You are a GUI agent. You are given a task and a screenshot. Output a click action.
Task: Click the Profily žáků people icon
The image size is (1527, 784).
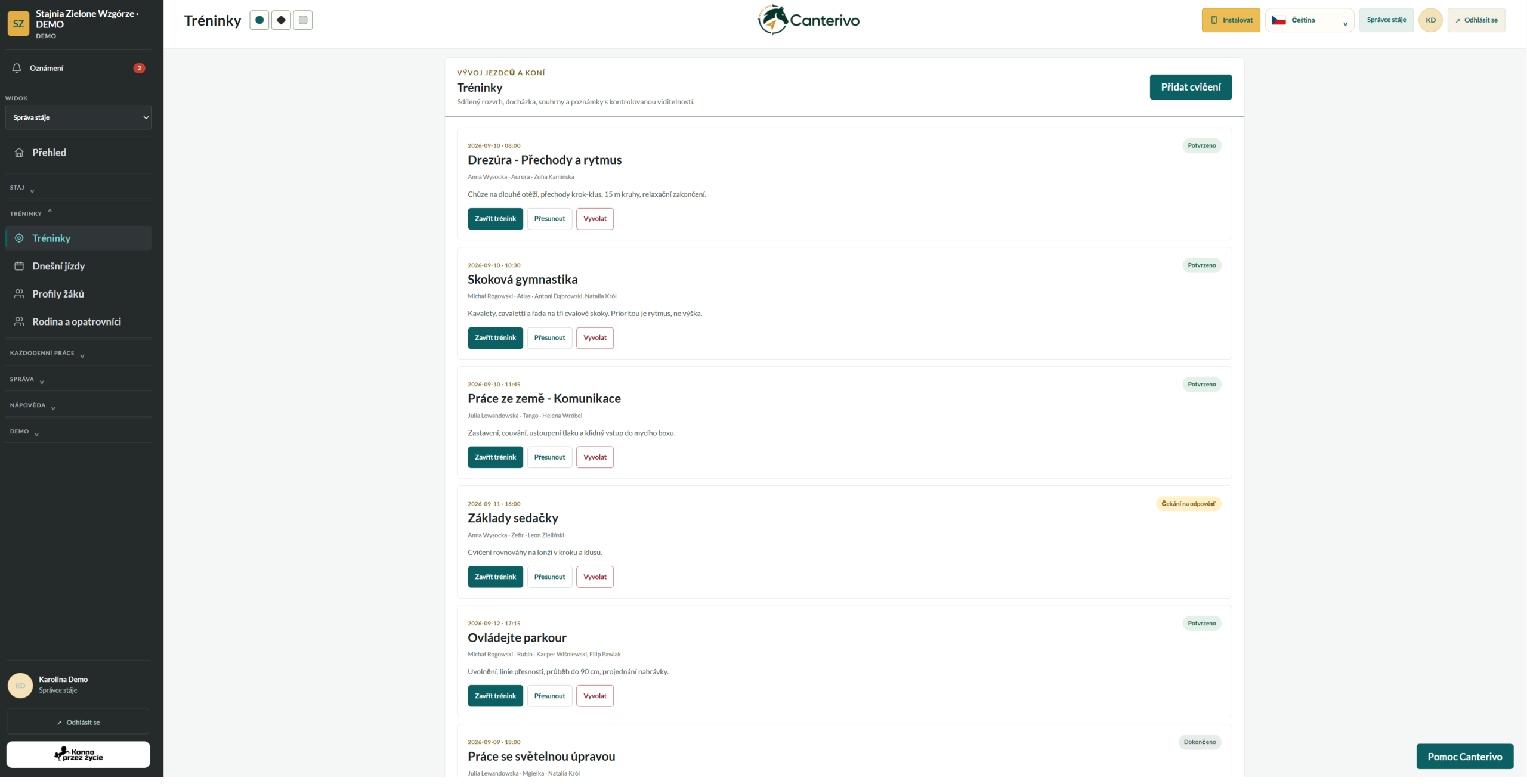point(19,294)
